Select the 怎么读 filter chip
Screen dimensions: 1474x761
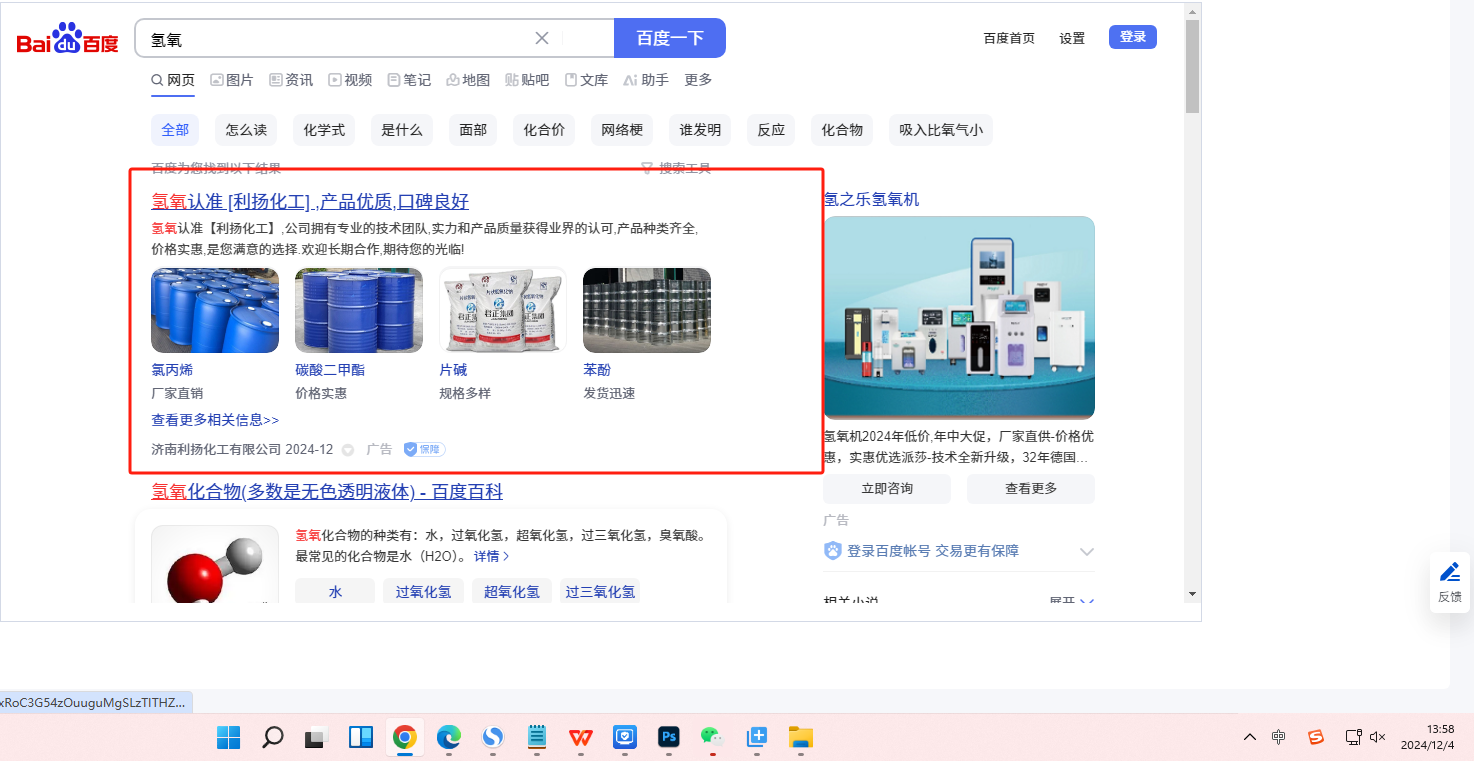coord(246,130)
